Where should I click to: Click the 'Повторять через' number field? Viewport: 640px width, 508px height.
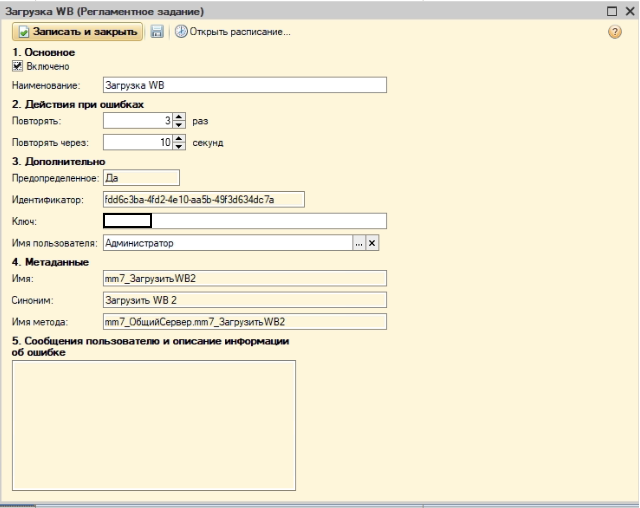[x=138, y=142]
